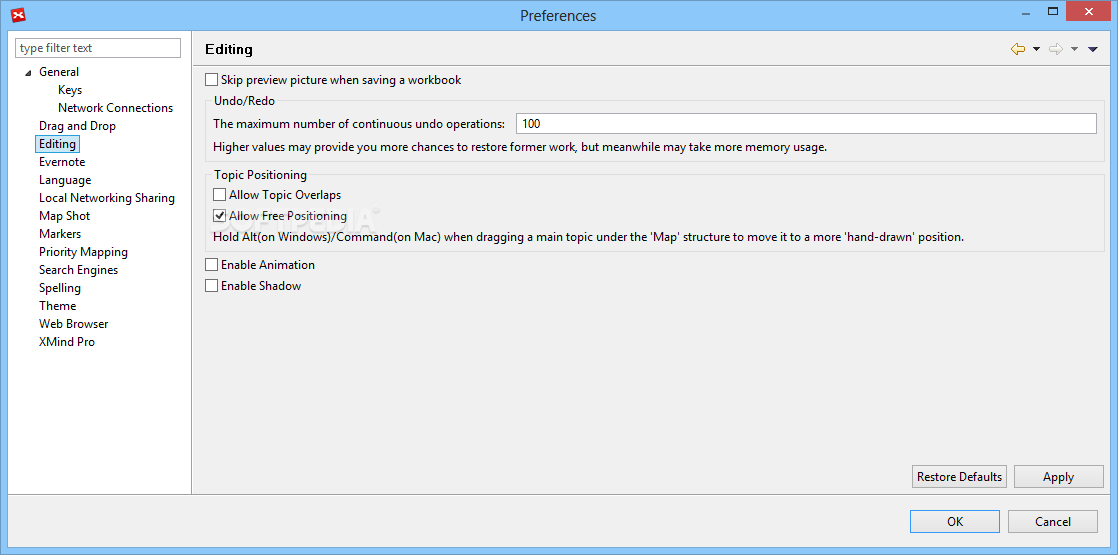Open the forward history dropdown arrow
Screen dimensions: 1118x555
click(1075, 49)
